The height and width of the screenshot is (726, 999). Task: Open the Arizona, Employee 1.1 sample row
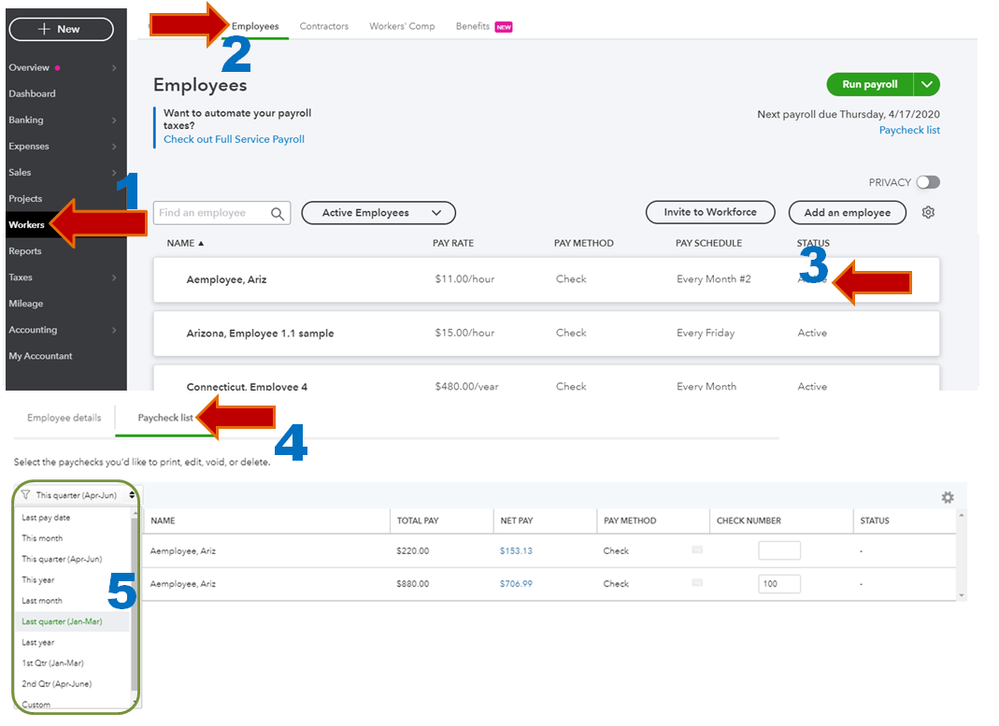546,333
